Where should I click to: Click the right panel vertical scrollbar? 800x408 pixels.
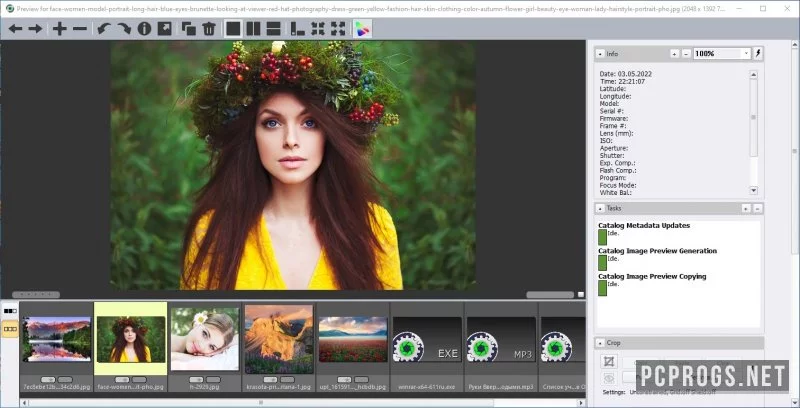point(795,150)
